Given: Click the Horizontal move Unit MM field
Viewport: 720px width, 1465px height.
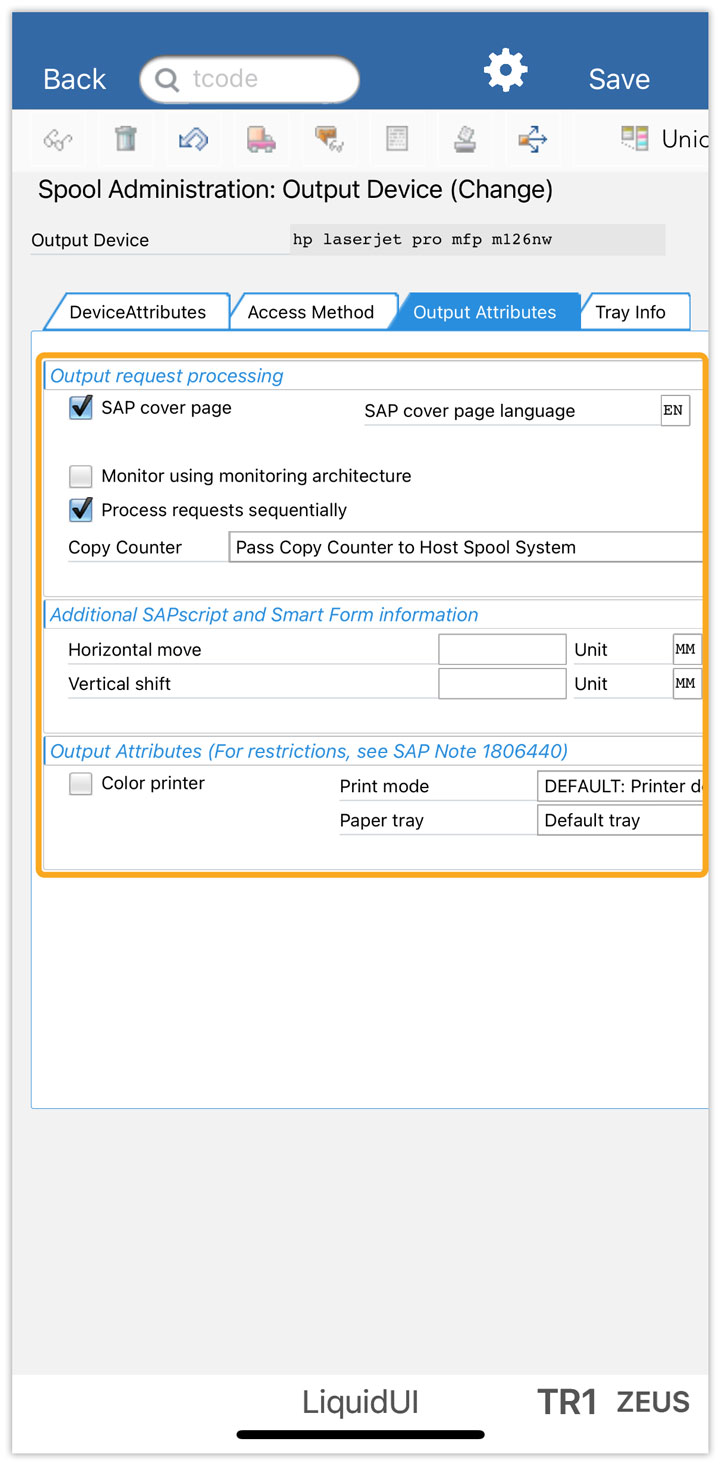Looking at the screenshot, I should point(687,649).
